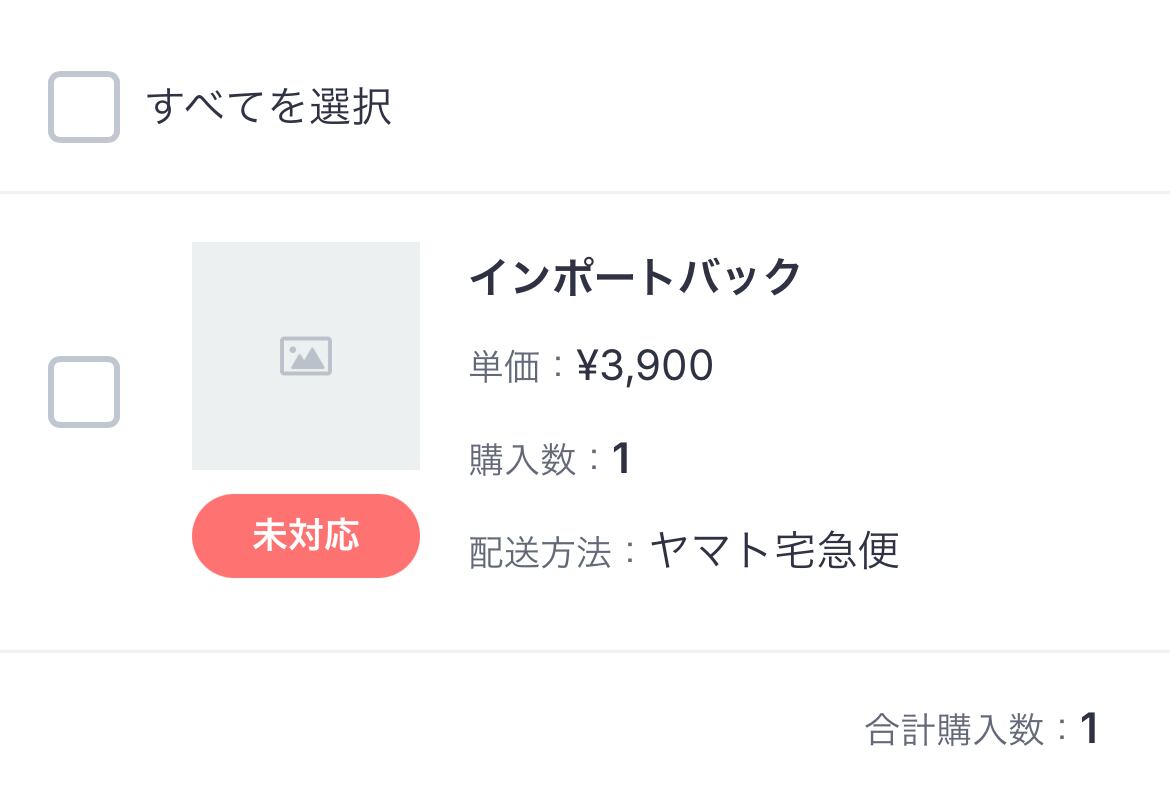1170x809 pixels.
Task: Click the 購入数 quantity label
Action: [522, 460]
